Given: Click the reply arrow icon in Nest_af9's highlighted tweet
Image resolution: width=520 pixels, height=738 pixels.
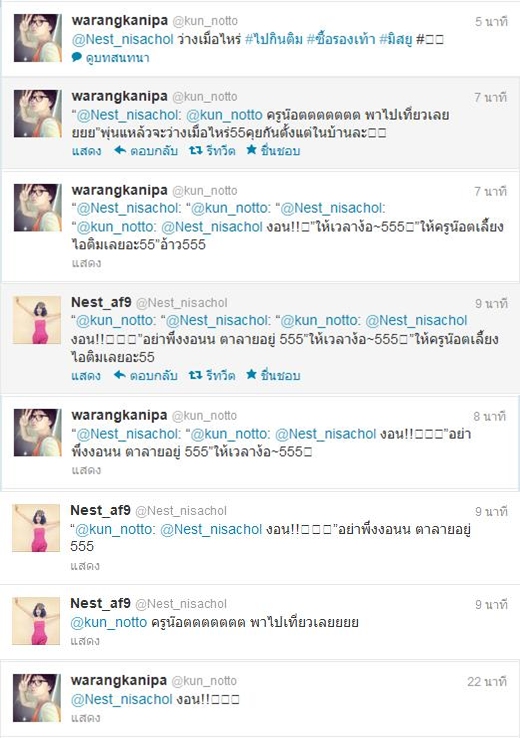Looking at the screenshot, I should tap(120, 375).
